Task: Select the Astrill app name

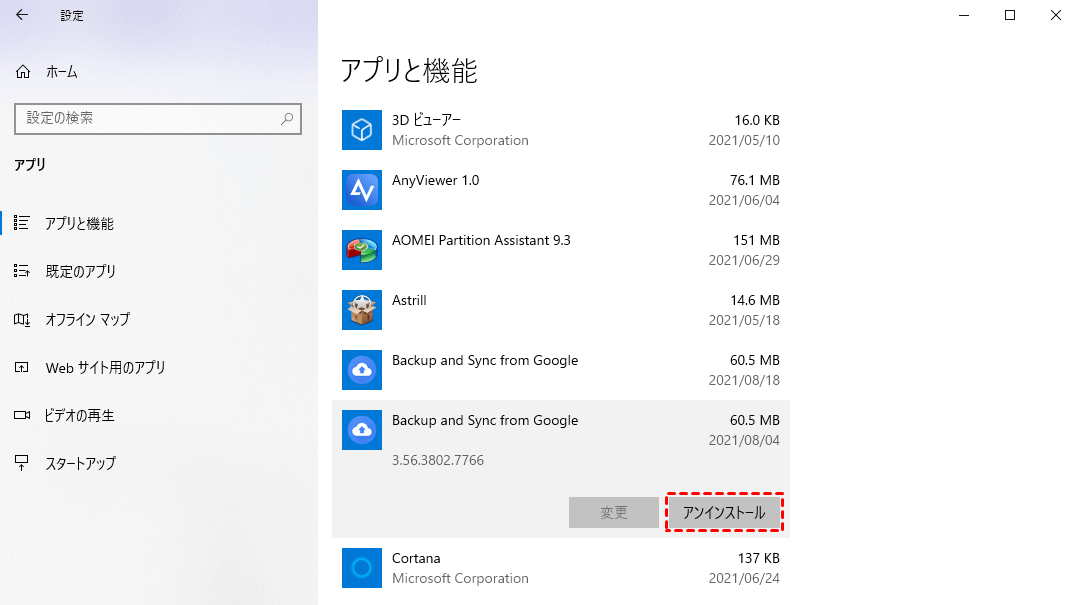Action: click(x=409, y=300)
